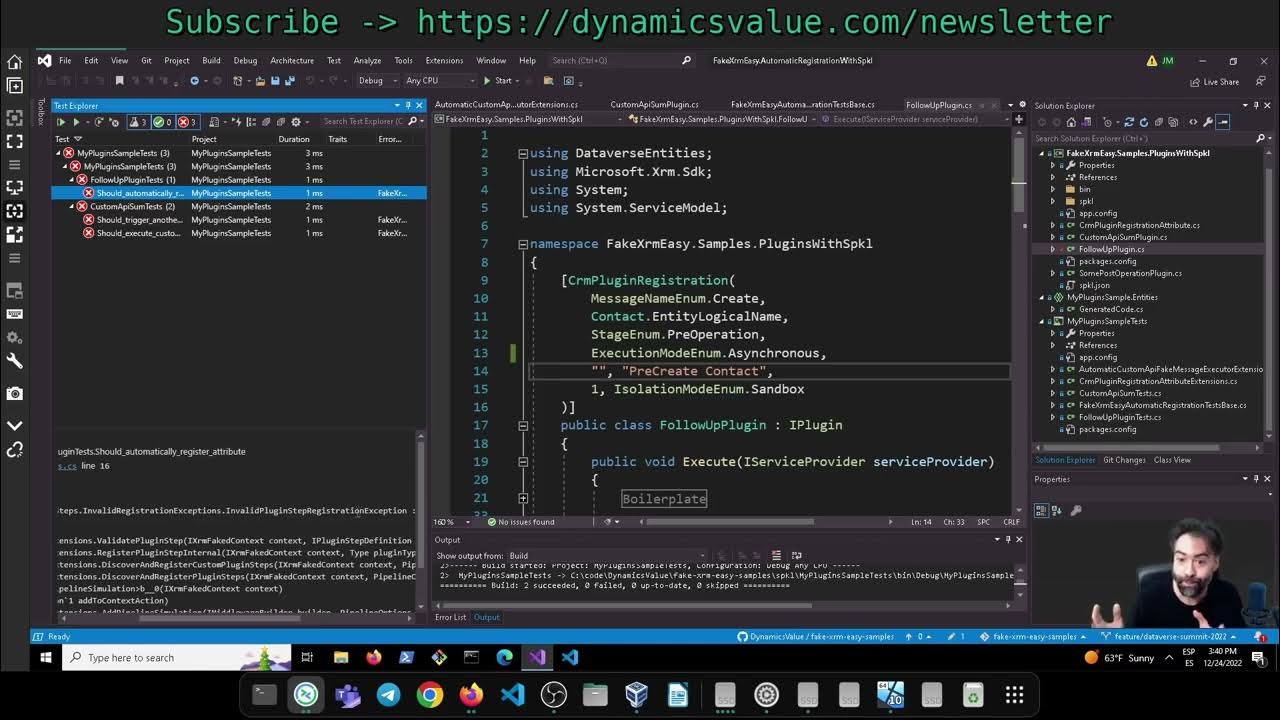
Task: Click the Visual Studio taskbar icon
Action: click(x=537, y=657)
